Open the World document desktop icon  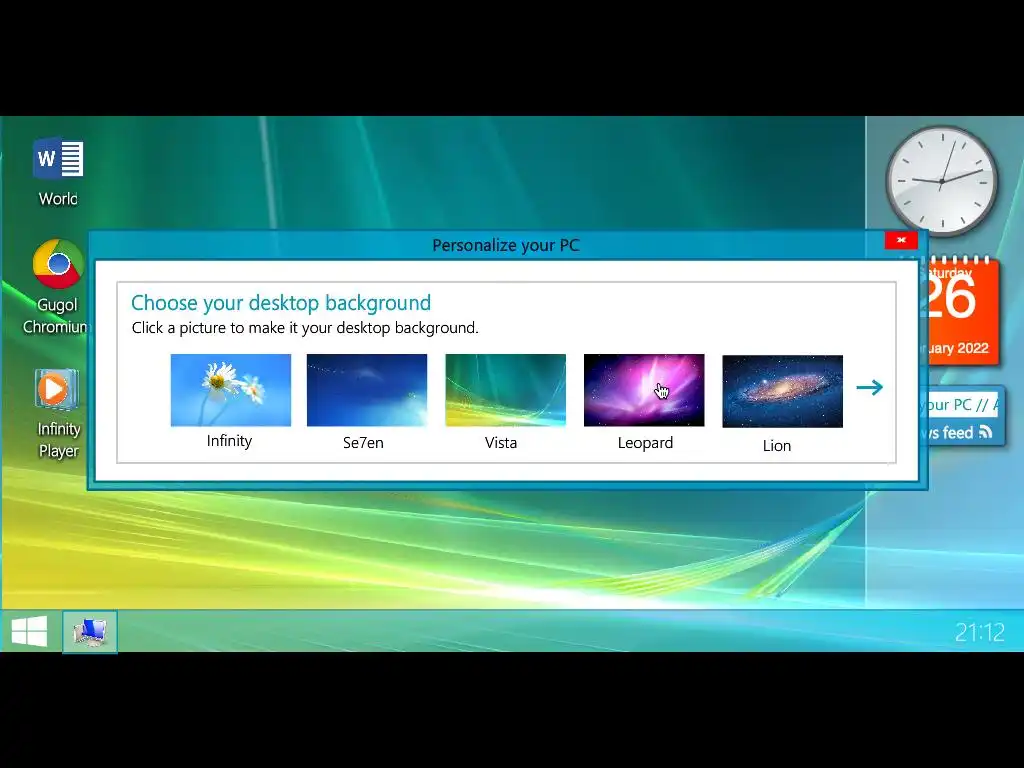(x=57, y=172)
